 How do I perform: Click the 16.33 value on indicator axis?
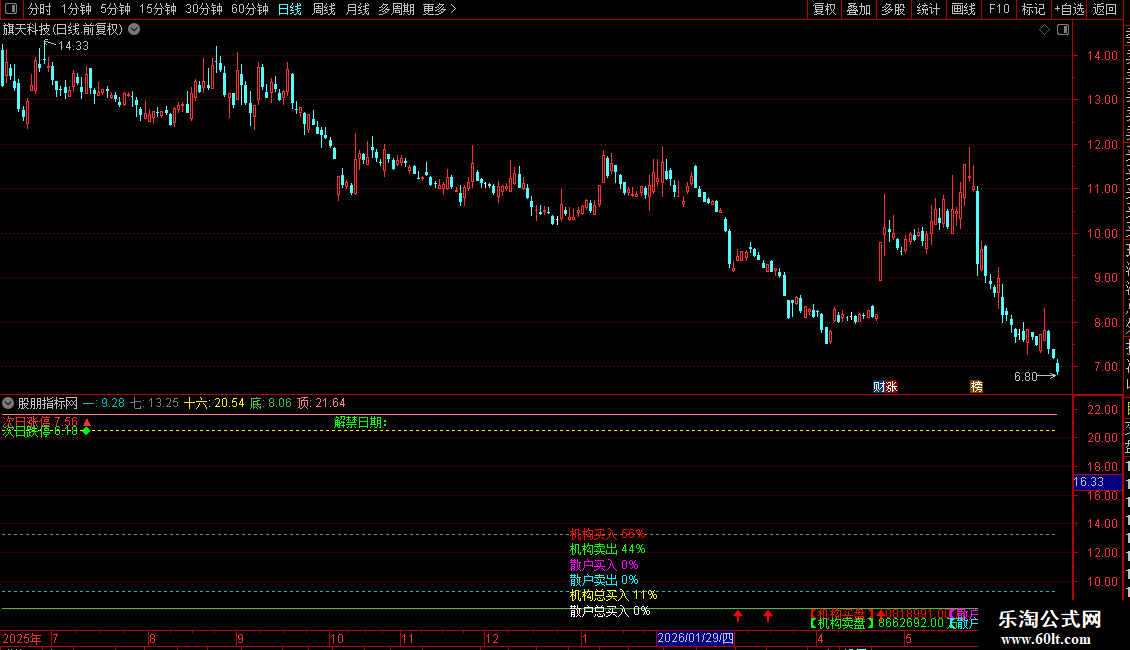1089,482
